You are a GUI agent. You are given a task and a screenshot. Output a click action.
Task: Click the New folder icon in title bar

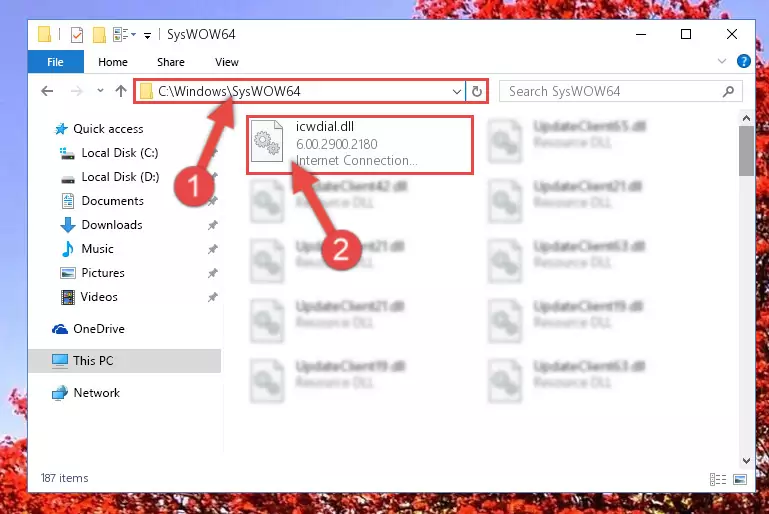[99, 35]
